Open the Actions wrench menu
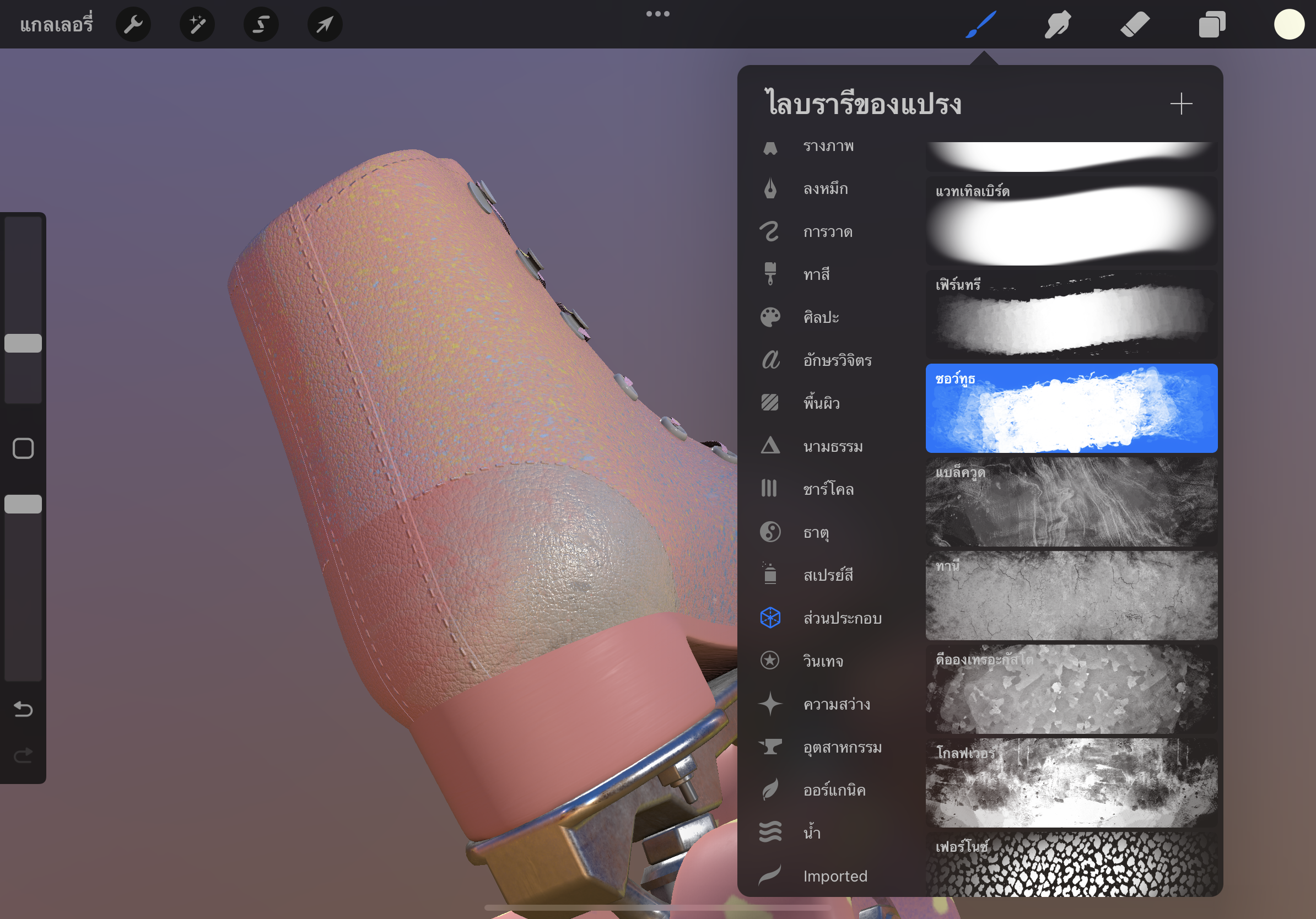This screenshot has width=1316, height=919. click(133, 25)
